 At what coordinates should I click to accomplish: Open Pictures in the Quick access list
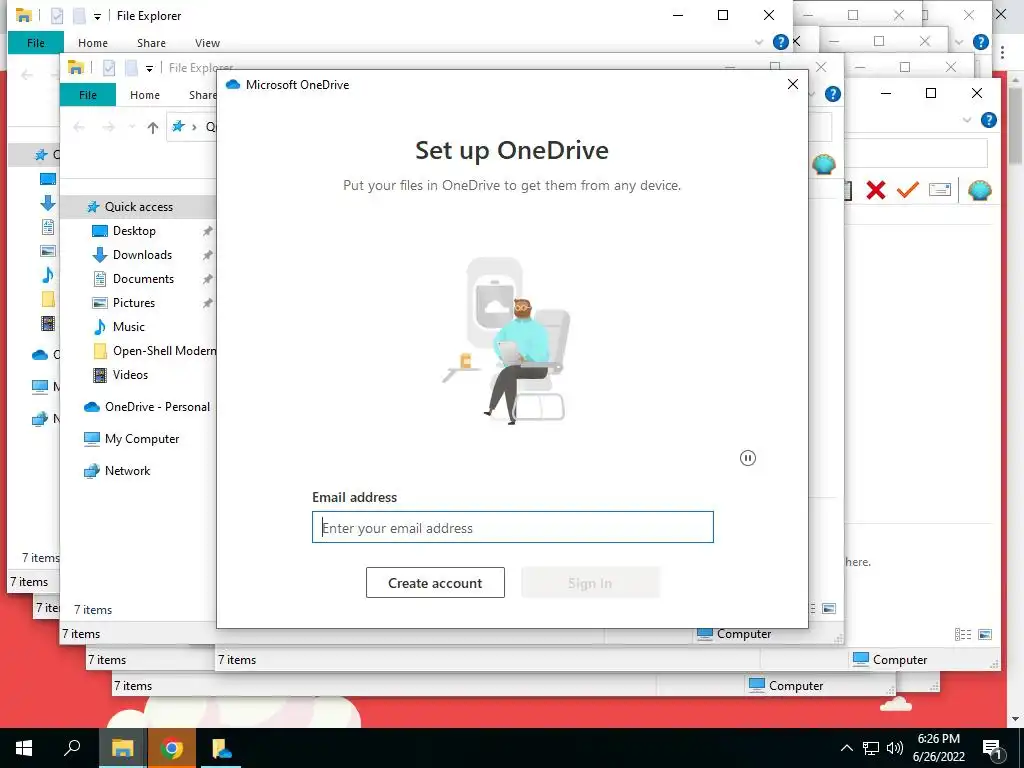pos(133,302)
